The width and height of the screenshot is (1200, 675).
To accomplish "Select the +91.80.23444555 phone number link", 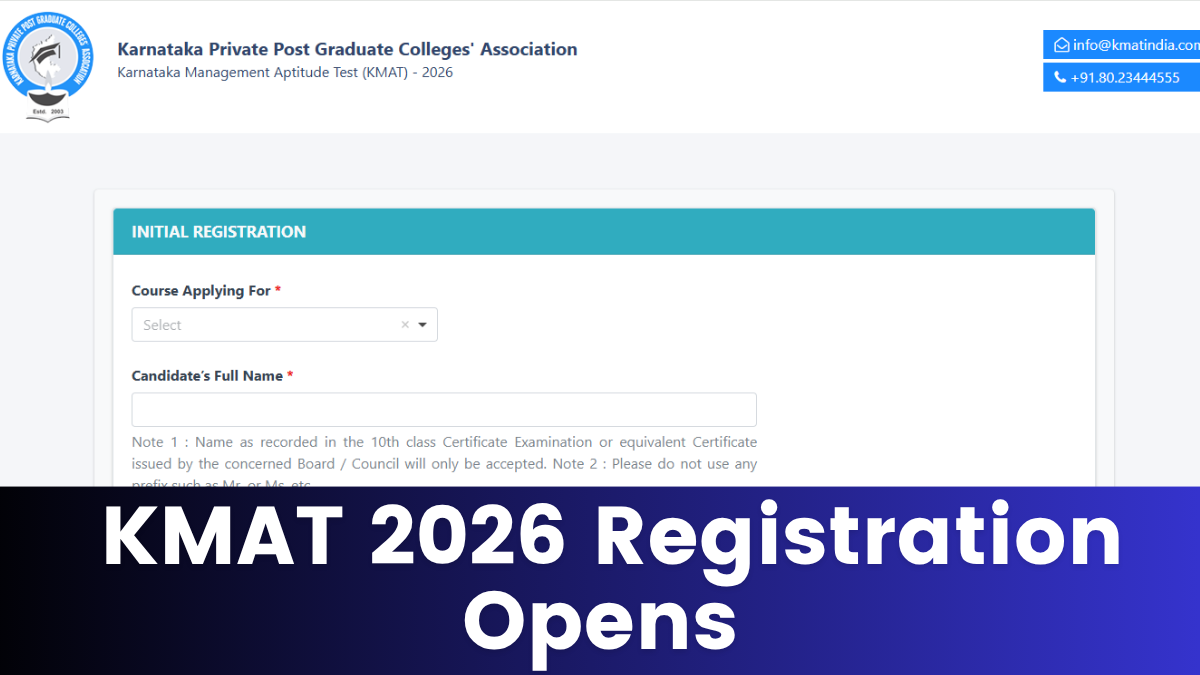I will (x=1125, y=77).
